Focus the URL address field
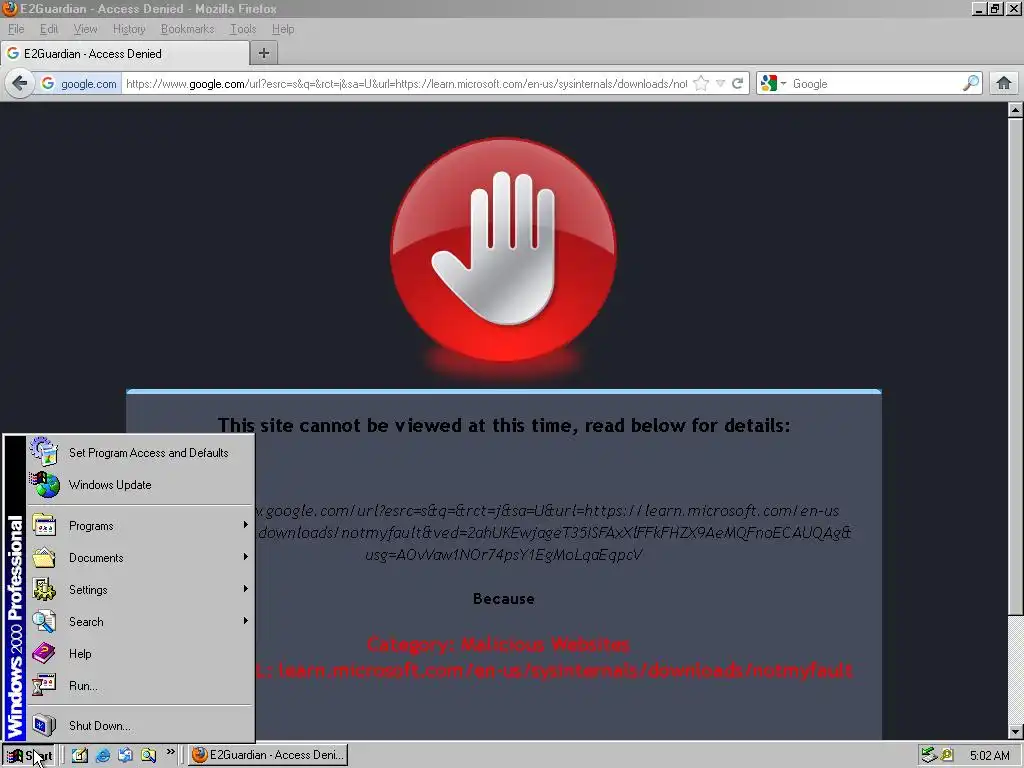Screen dimensions: 1024x768 (x=406, y=84)
